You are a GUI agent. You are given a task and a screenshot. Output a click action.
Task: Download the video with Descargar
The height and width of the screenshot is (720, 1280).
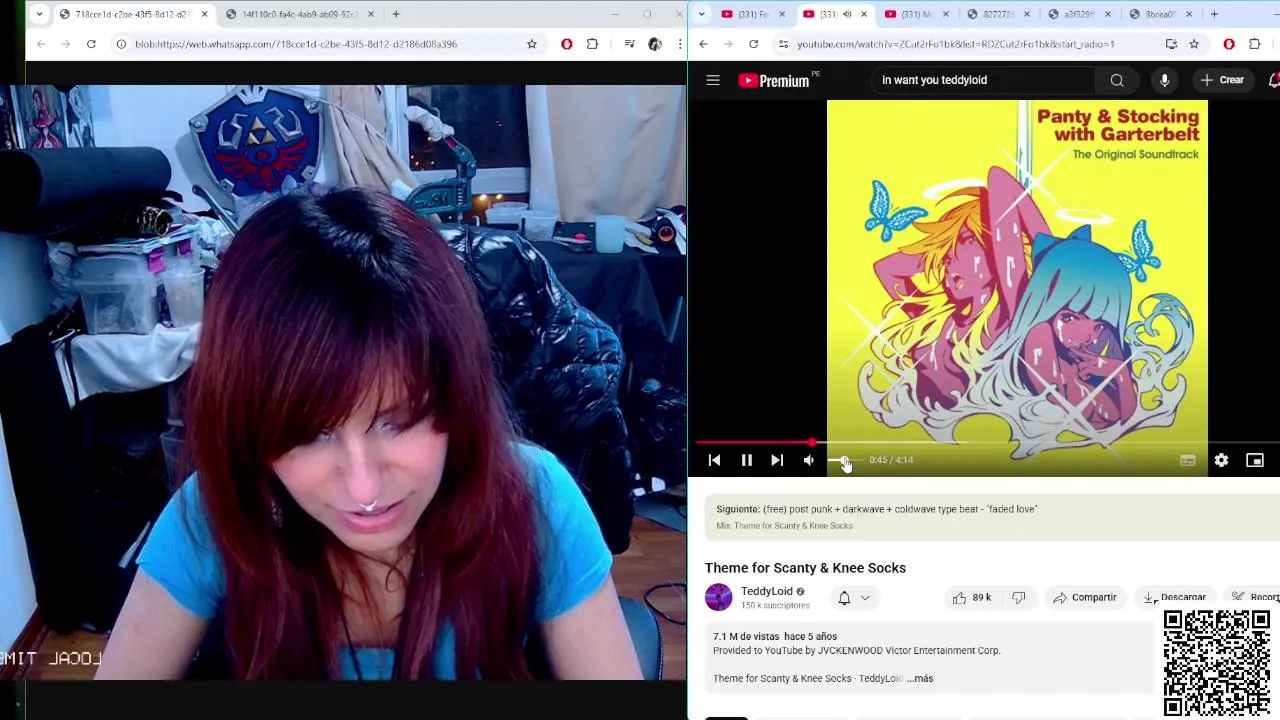click(x=1174, y=597)
